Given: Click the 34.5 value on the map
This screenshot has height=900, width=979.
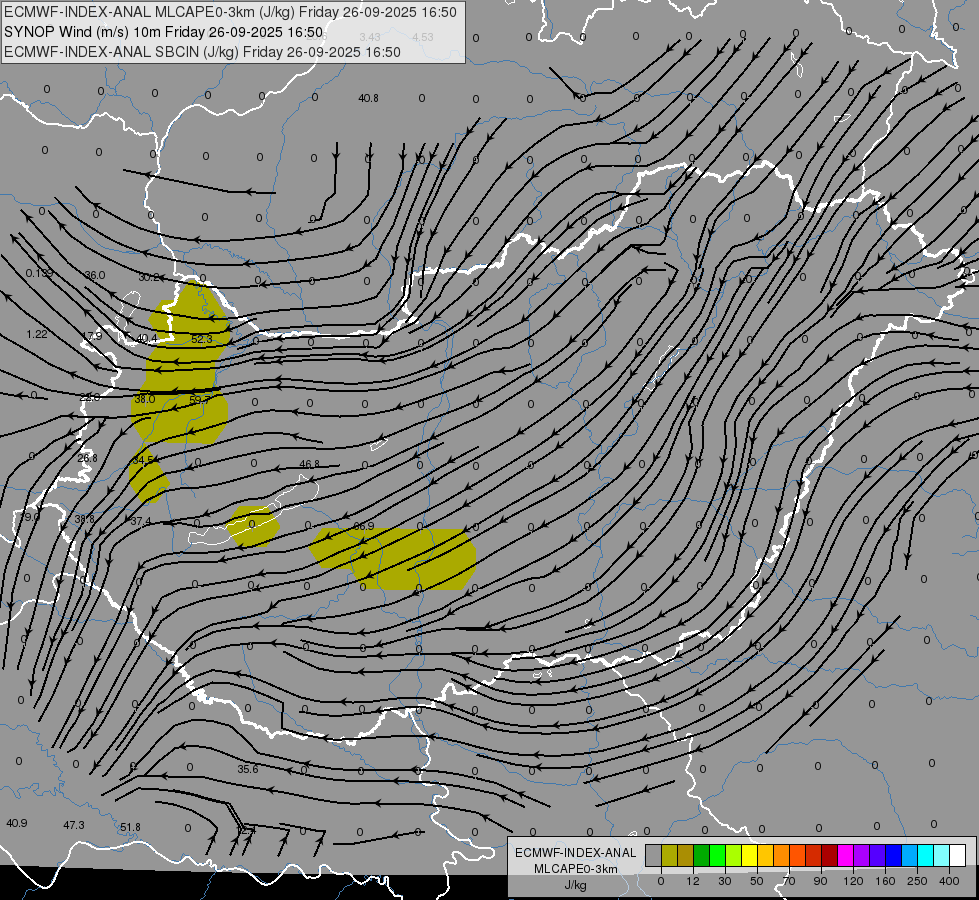Looking at the screenshot, I should (x=143, y=460).
